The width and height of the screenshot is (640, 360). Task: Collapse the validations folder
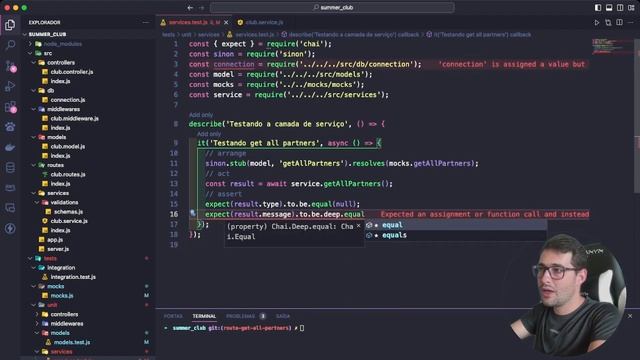pyautogui.click(x=37, y=202)
